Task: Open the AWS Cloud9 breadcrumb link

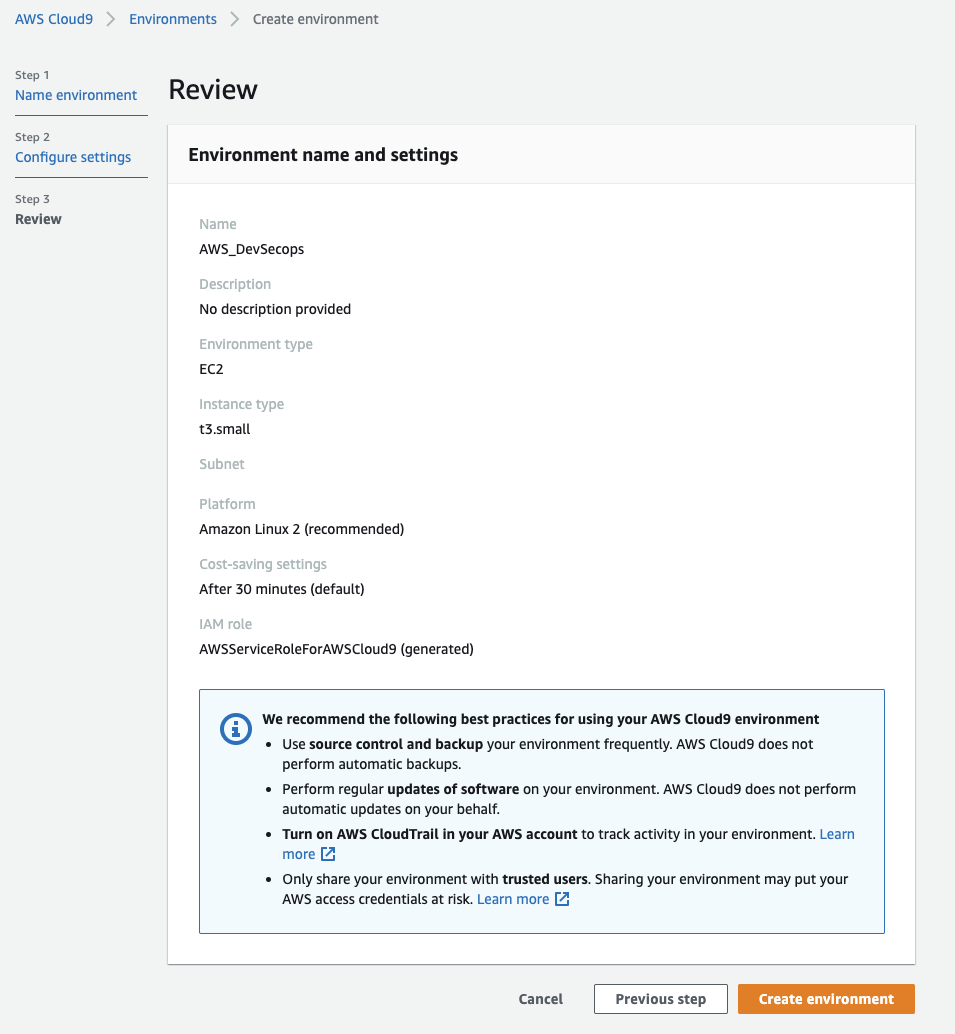Action: coord(53,18)
